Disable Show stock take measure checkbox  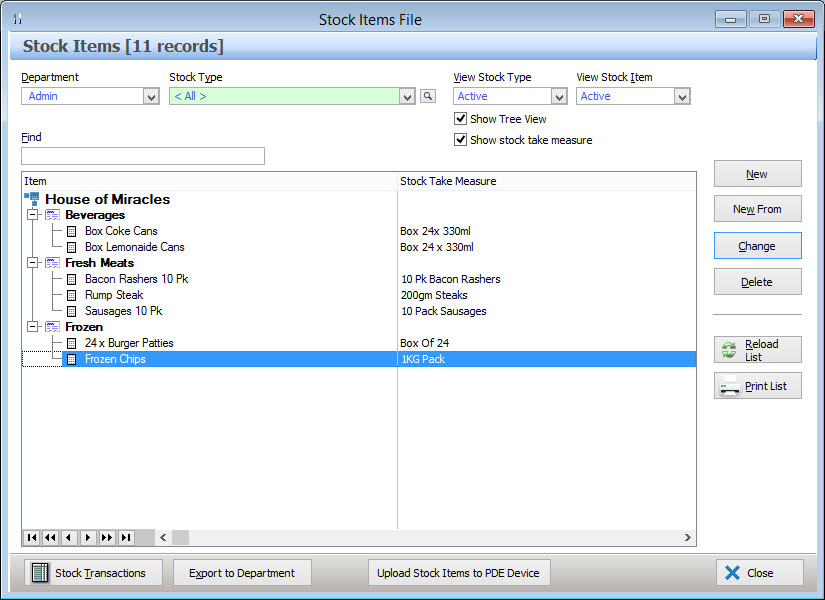click(461, 140)
